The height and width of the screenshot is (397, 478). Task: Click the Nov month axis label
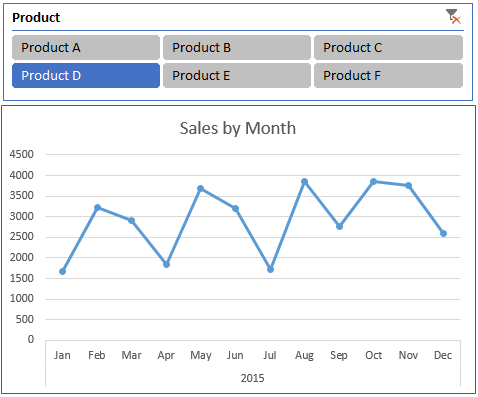pos(408,355)
